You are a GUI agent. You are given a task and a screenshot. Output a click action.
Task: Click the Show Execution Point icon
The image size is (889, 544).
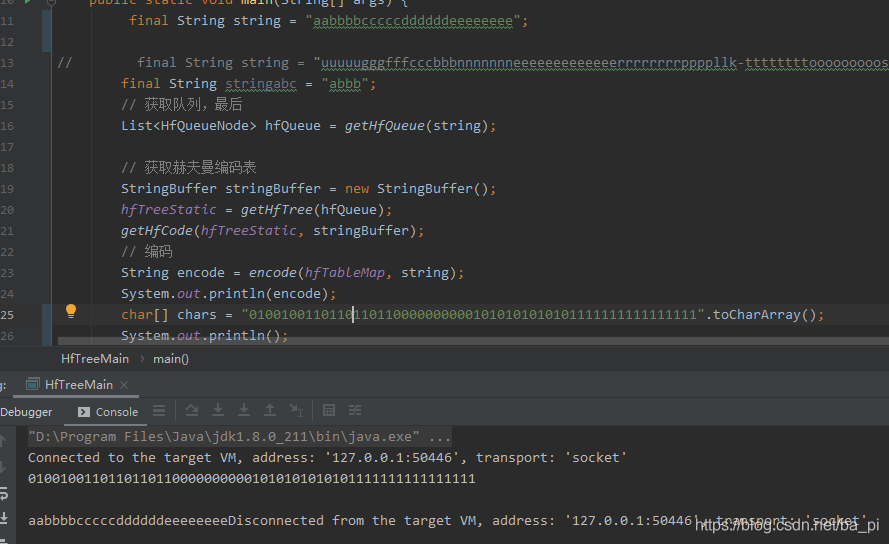(x=159, y=410)
